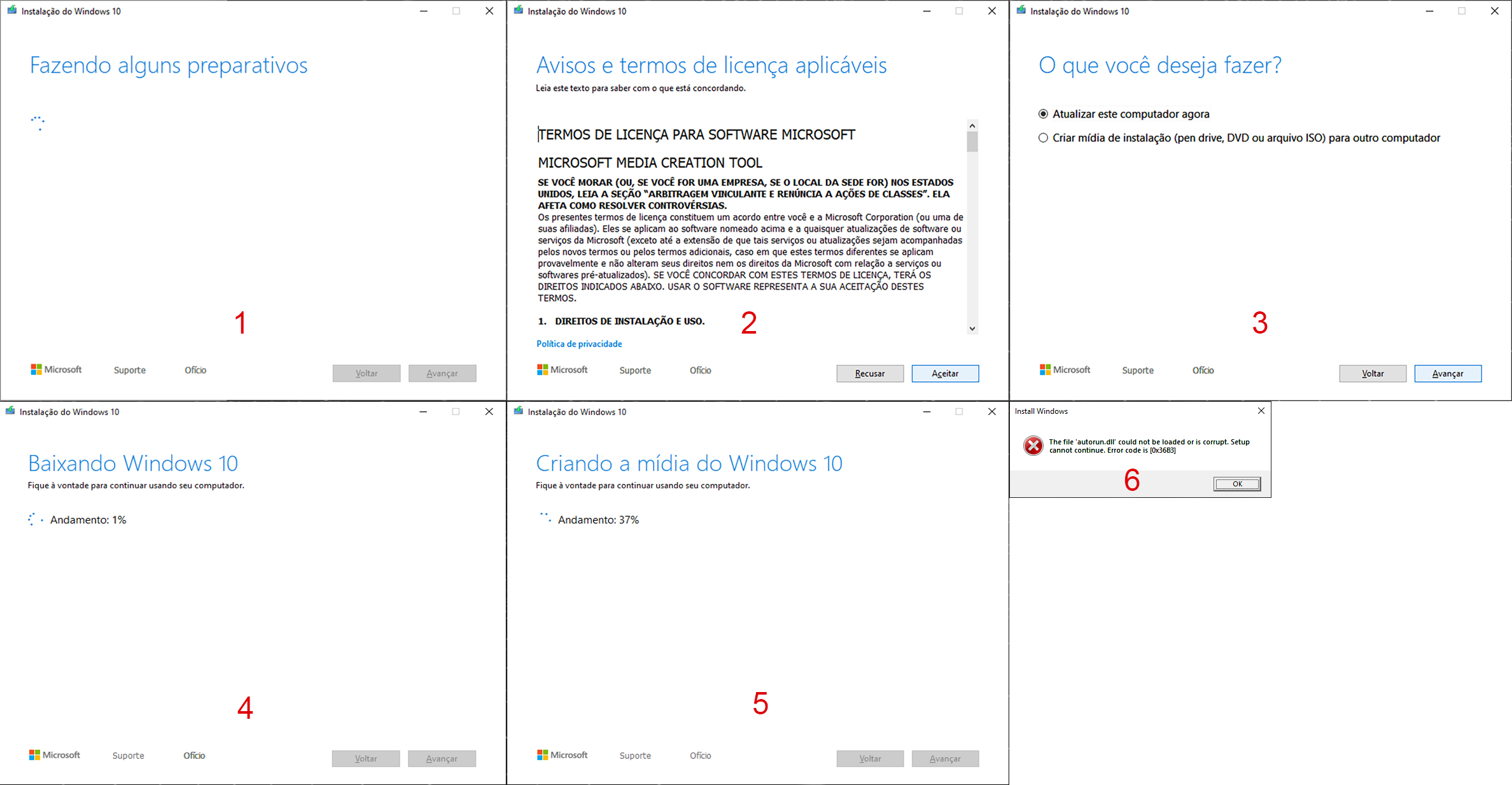Open Ofício link in the Baixando Windows 10 window
This screenshot has height=785, width=1512.
point(194,755)
